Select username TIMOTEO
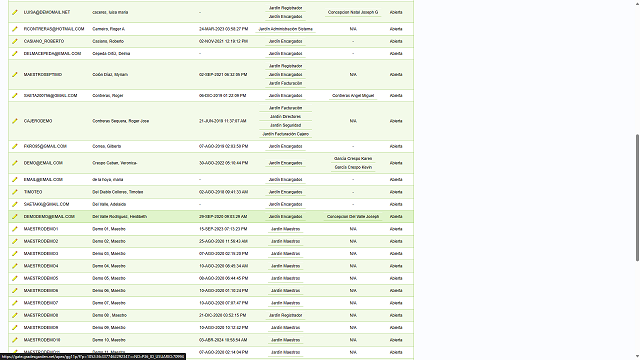This screenshot has height=360, width=640. (x=33, y=192)
